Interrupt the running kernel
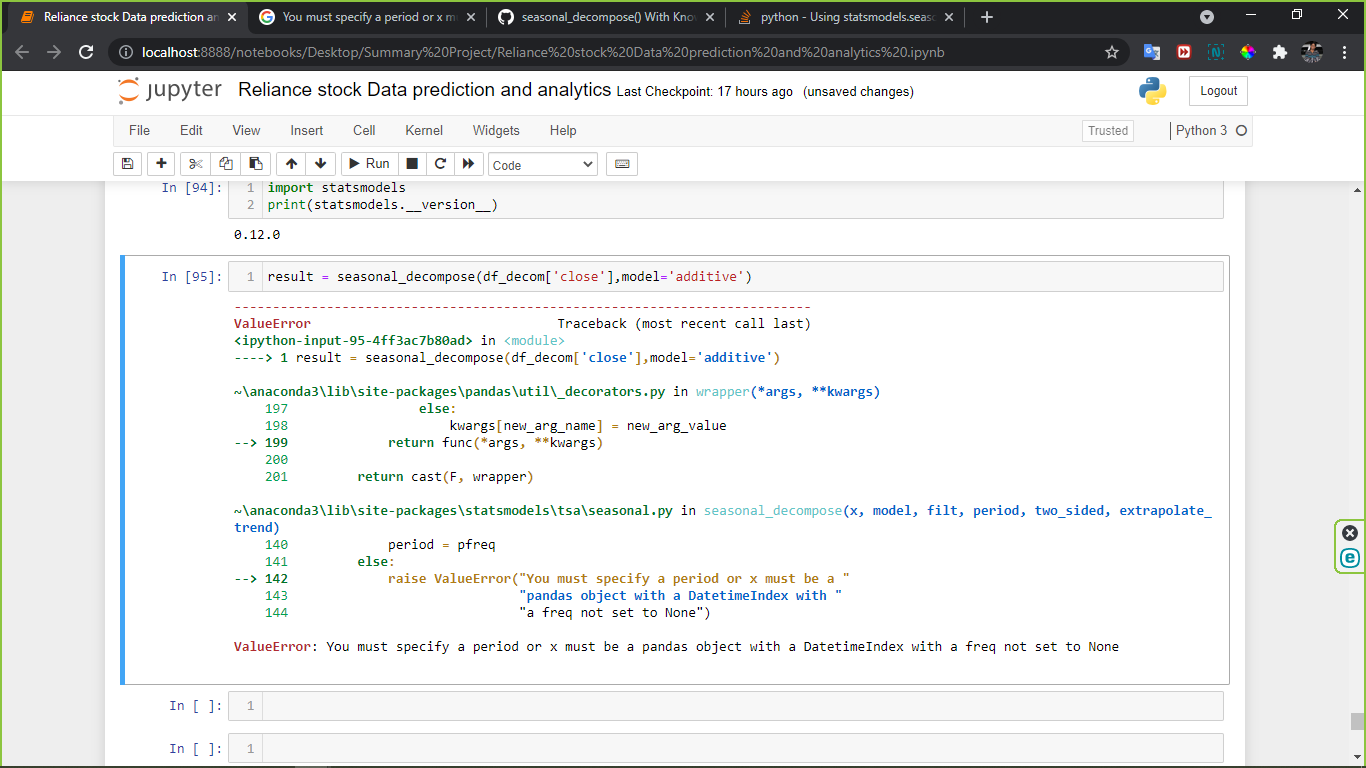 pos(411,163)
